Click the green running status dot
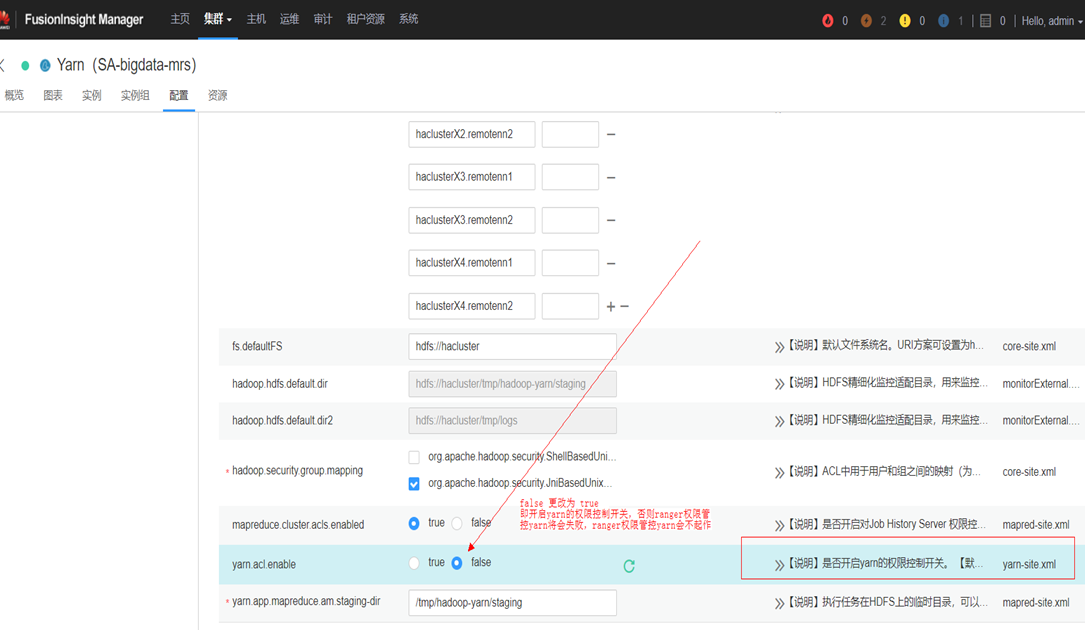The width and height of the screenshot is (1085, 630). point(25,66)
